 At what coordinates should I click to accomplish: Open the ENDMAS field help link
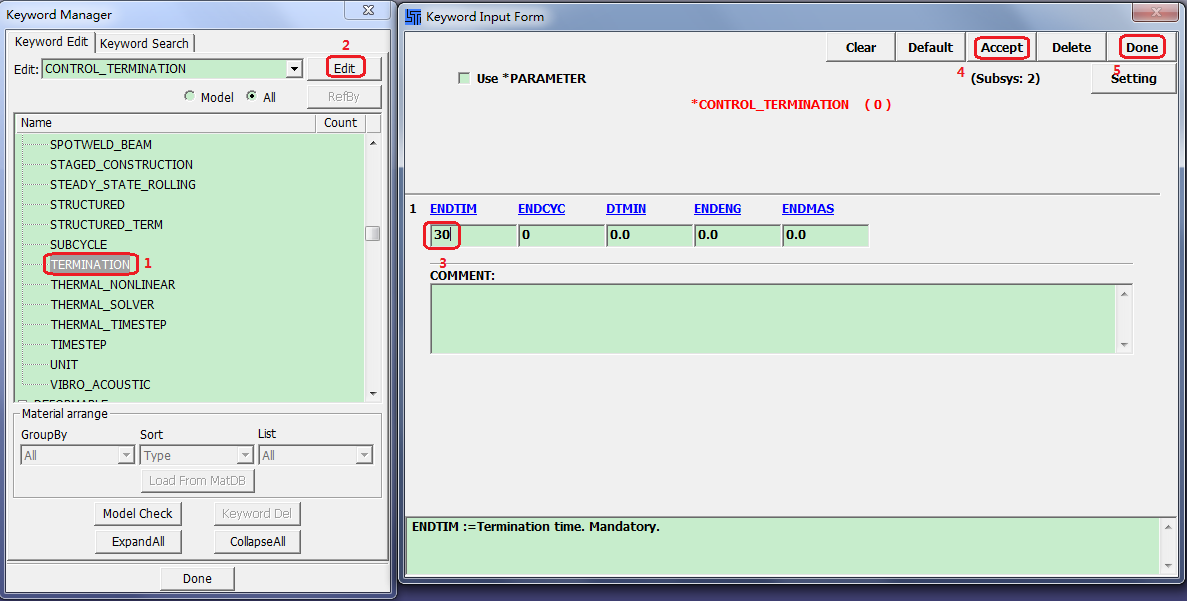point(808,209)
